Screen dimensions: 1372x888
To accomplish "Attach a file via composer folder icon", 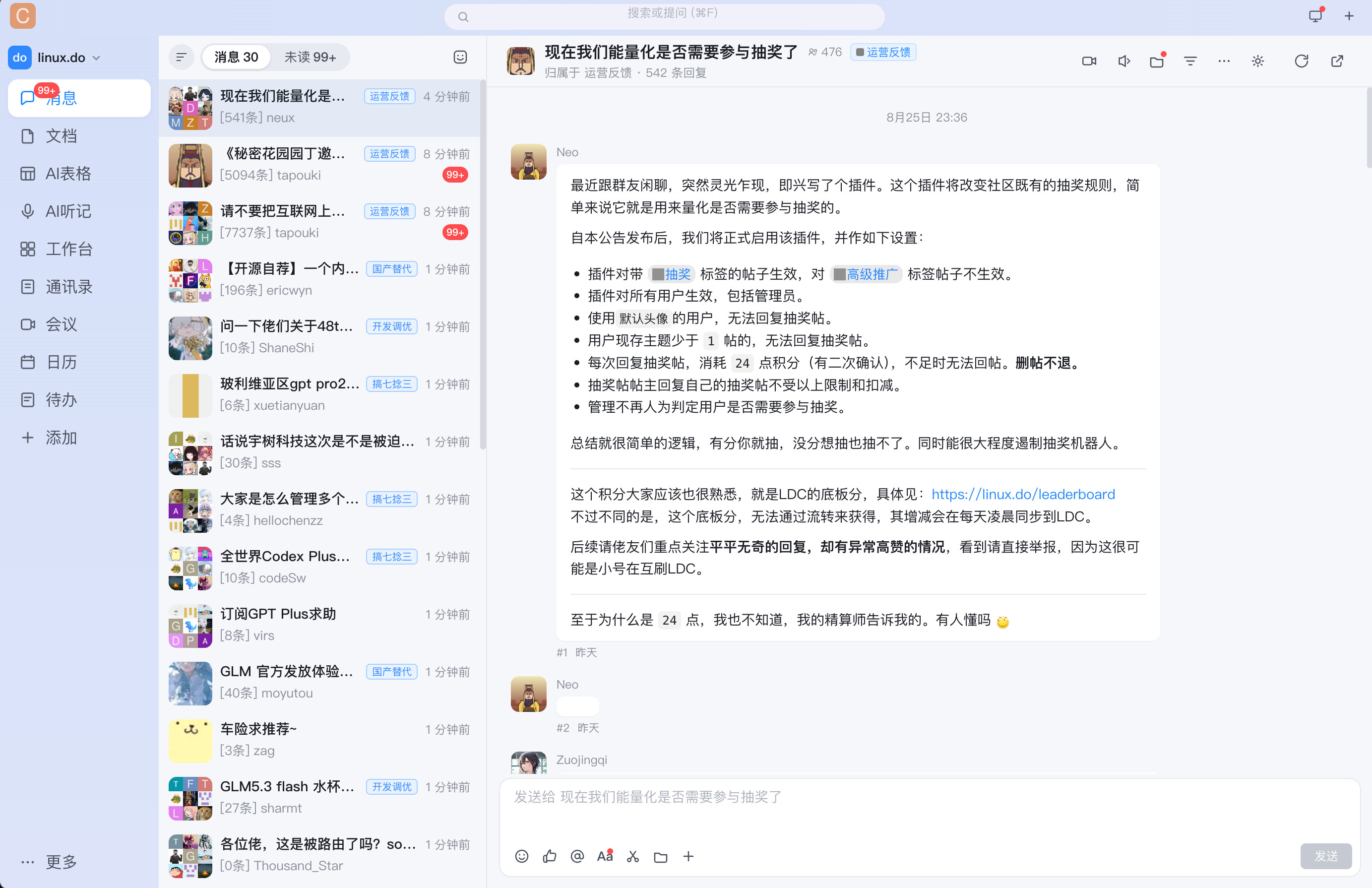I will 661,857.
